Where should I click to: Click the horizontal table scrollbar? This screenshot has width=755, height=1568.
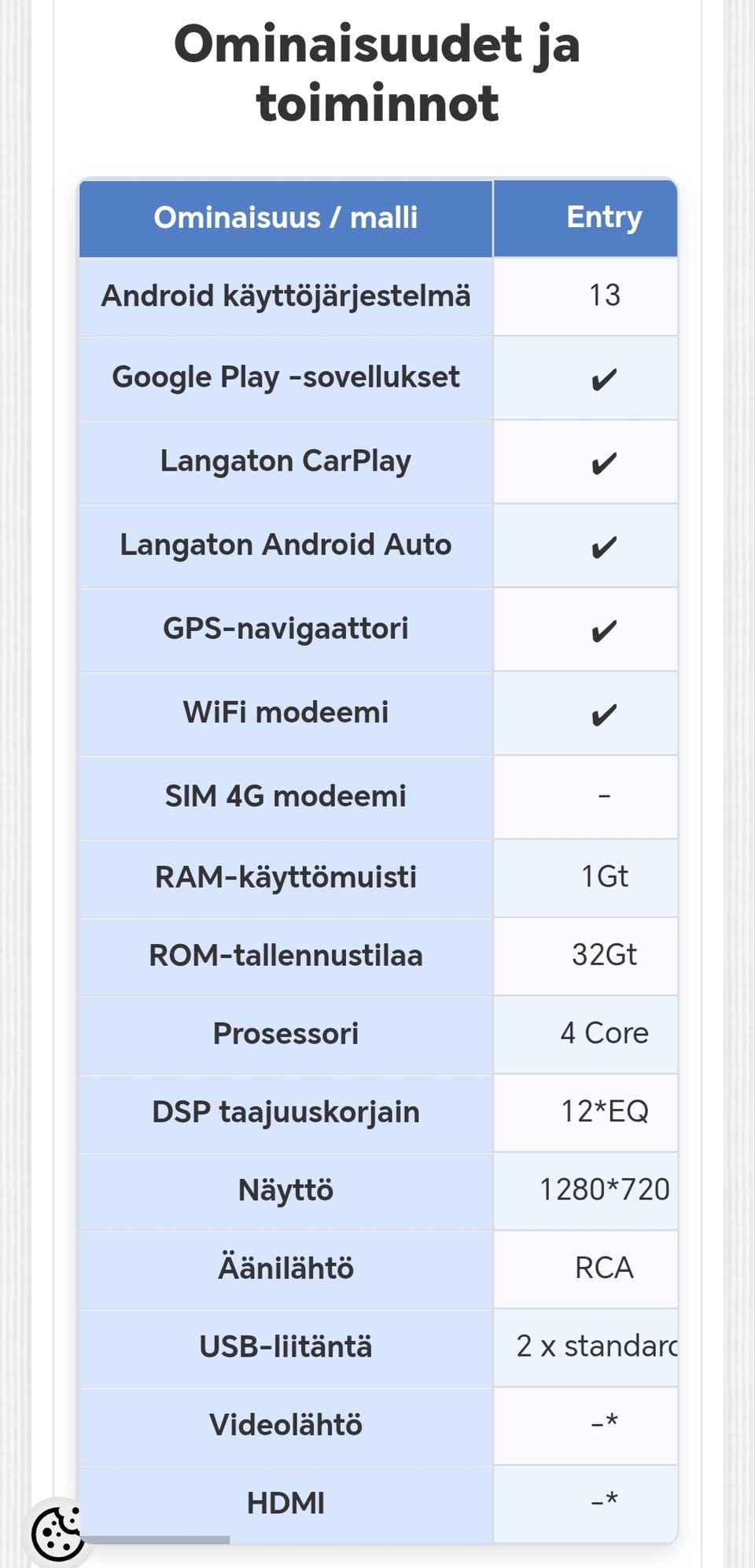pyautogui.click(x=156, y=1540)
